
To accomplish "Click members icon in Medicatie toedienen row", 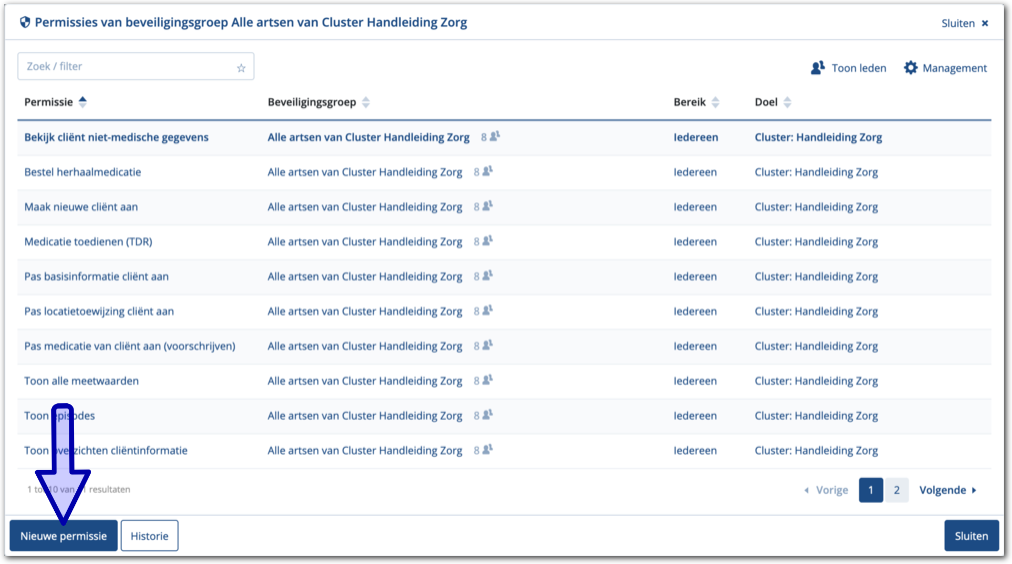I will [488, 242].
